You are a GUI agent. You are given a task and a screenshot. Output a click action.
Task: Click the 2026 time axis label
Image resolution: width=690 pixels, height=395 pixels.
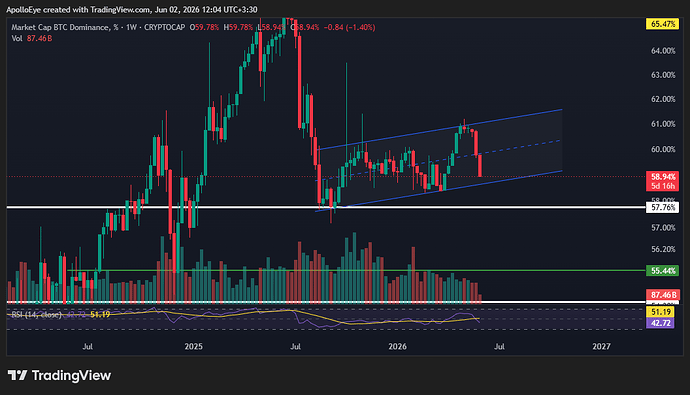397,347
